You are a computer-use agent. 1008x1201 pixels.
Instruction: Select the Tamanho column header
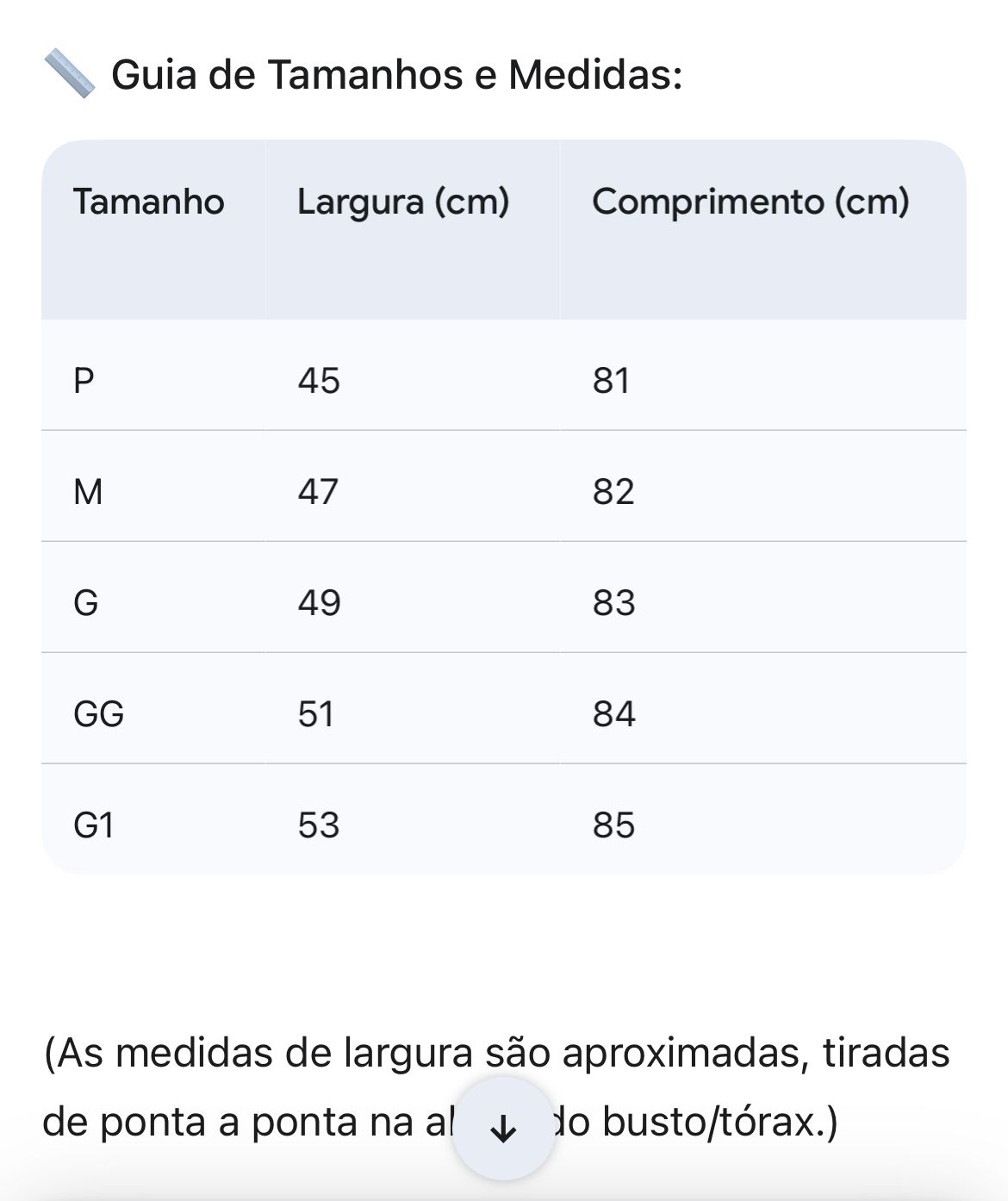click(149, 202)
